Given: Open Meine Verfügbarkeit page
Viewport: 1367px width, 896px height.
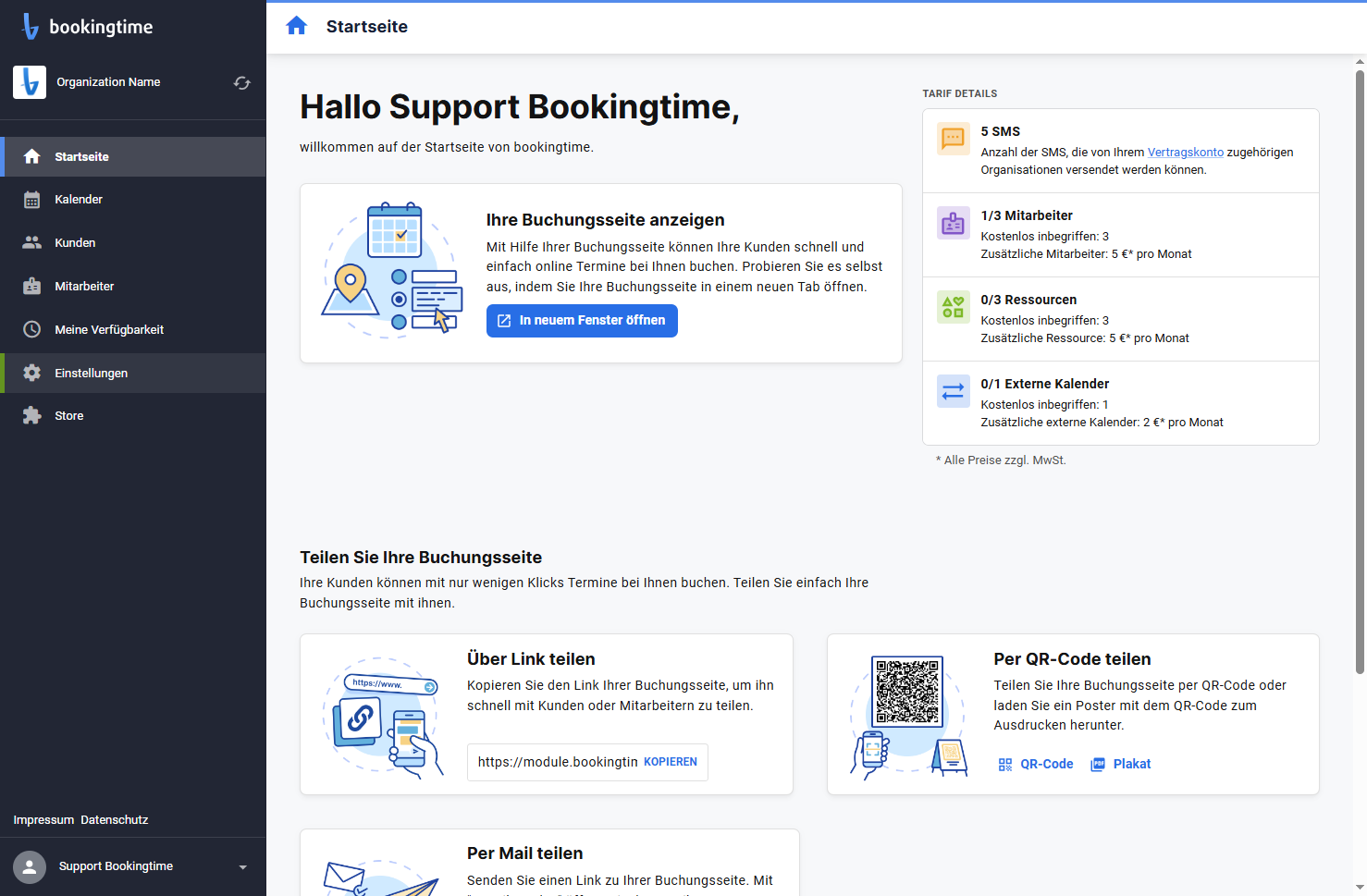Looking at the screenshot, I should pos(133,329).
